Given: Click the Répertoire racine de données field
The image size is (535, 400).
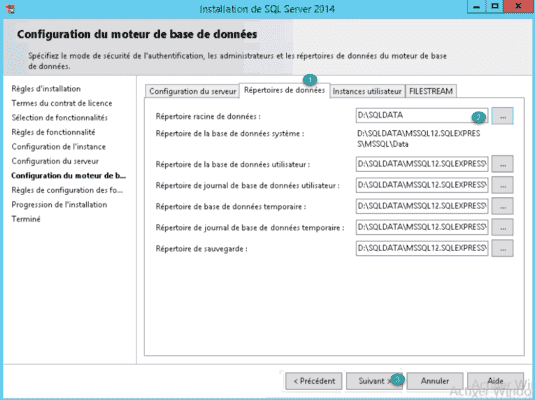Looking at the screenshot, I should point(422,115).
